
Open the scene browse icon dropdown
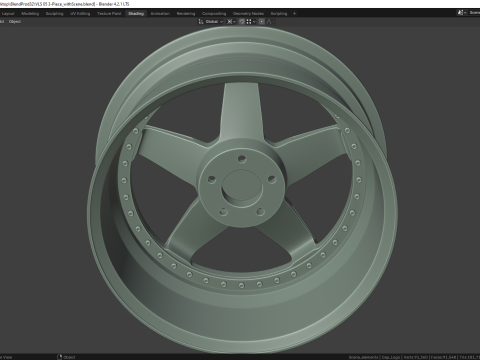pyautogui.click(x=462, y=13)
